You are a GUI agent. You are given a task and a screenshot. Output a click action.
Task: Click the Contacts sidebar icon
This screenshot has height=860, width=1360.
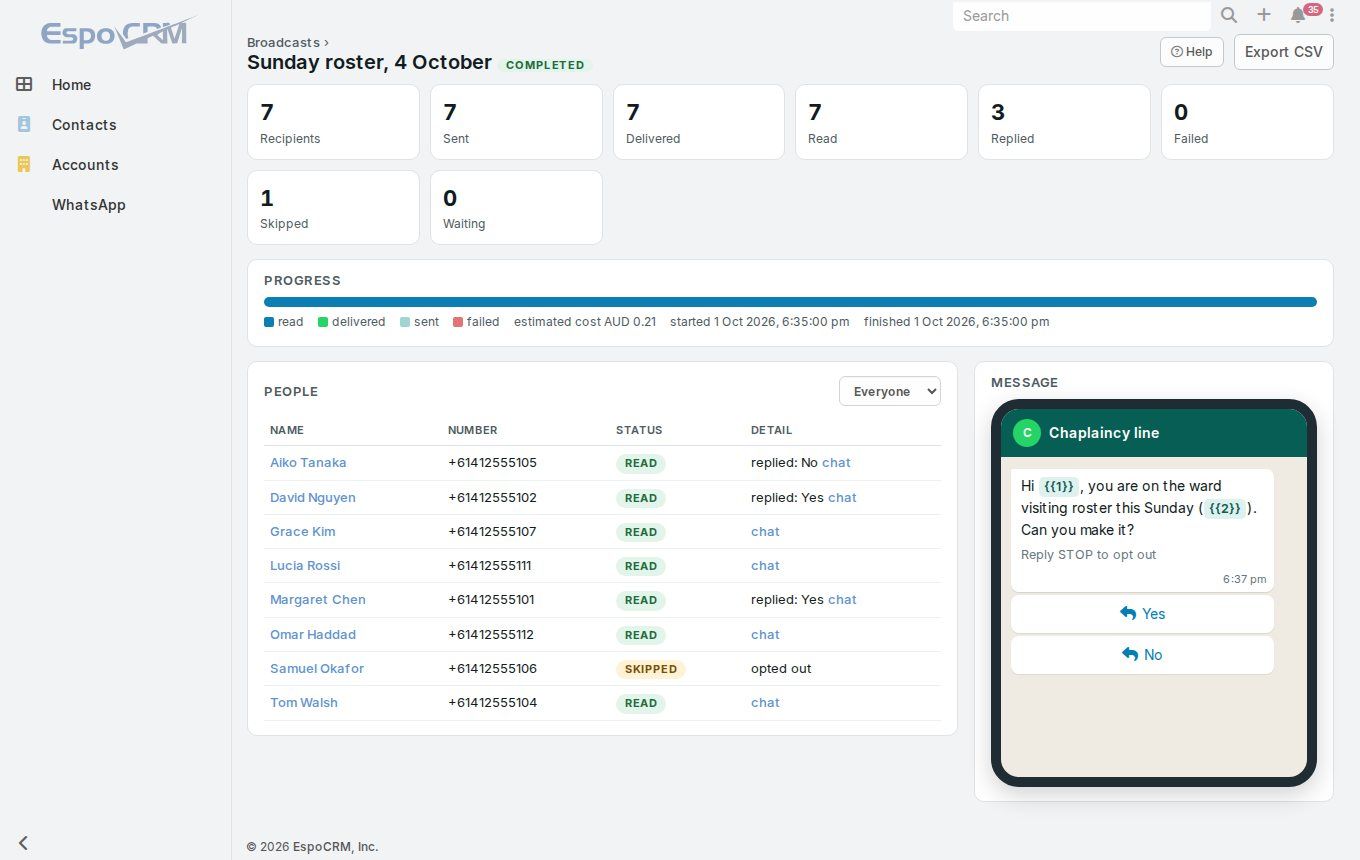point(24,125)
